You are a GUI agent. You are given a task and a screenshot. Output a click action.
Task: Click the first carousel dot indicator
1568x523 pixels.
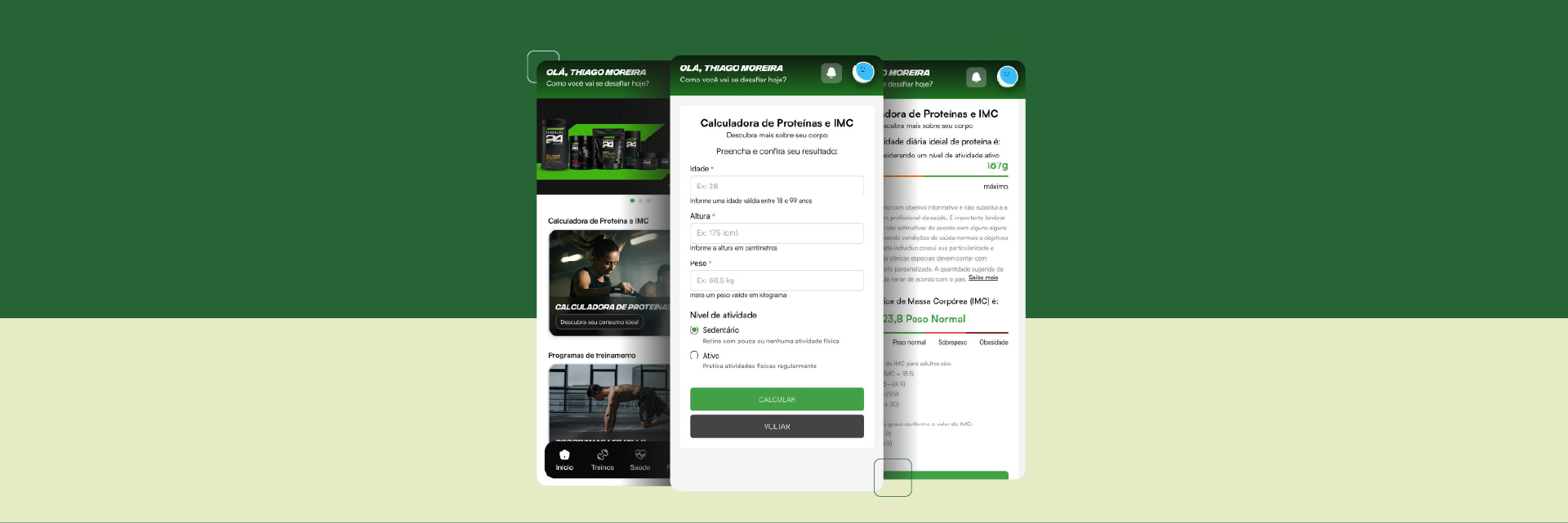632,201
